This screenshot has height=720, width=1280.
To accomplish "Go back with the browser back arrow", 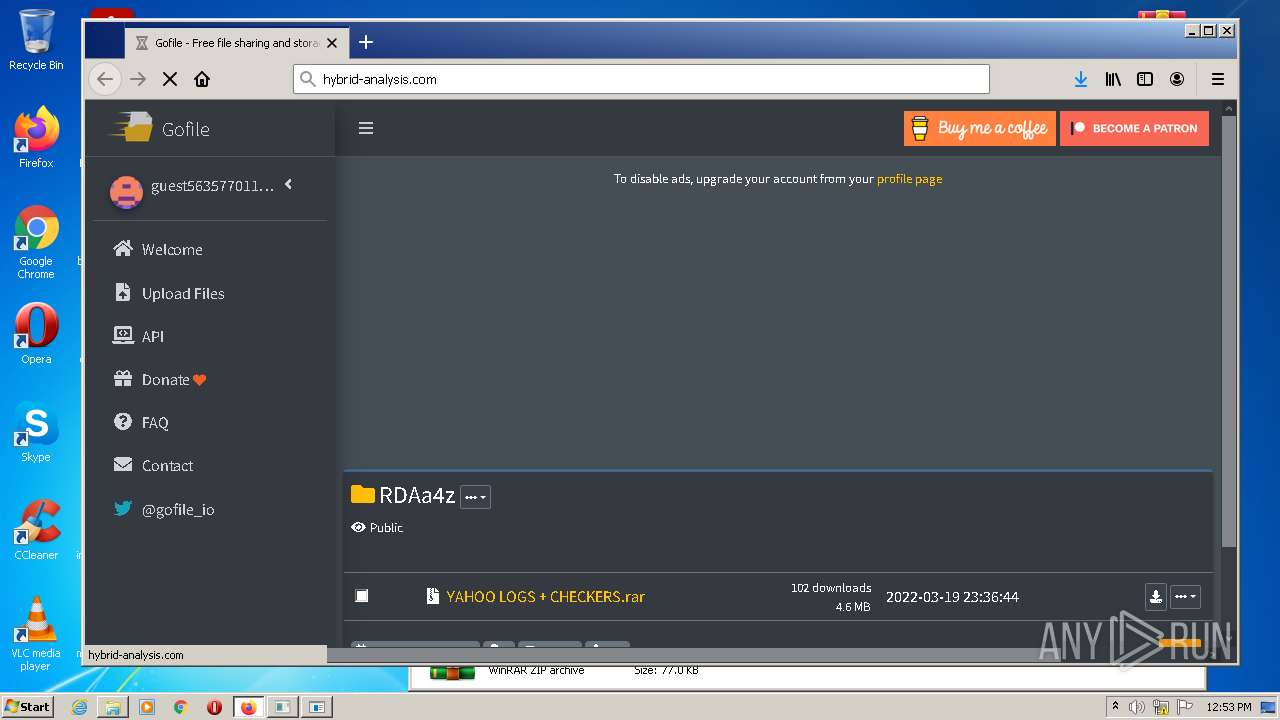I will click(x=105, y=79).
